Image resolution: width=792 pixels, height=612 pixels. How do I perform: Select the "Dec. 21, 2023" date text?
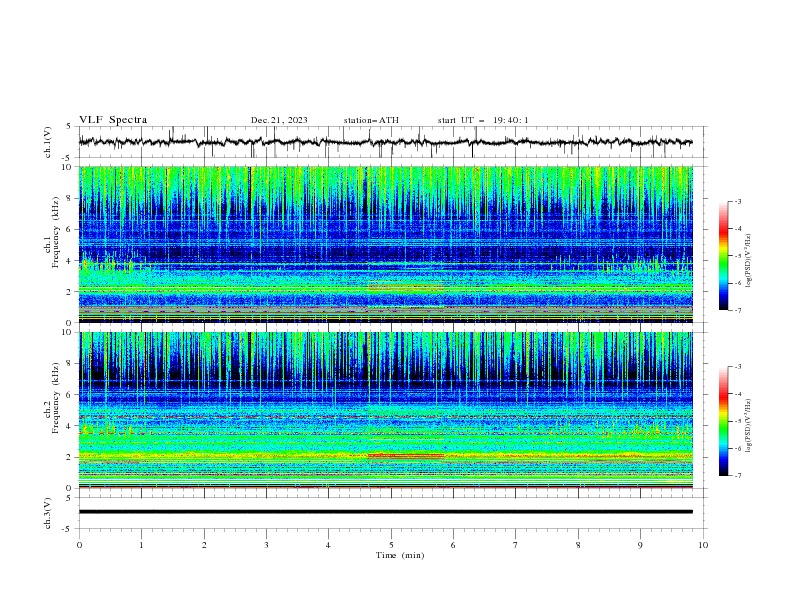[279, 120]
